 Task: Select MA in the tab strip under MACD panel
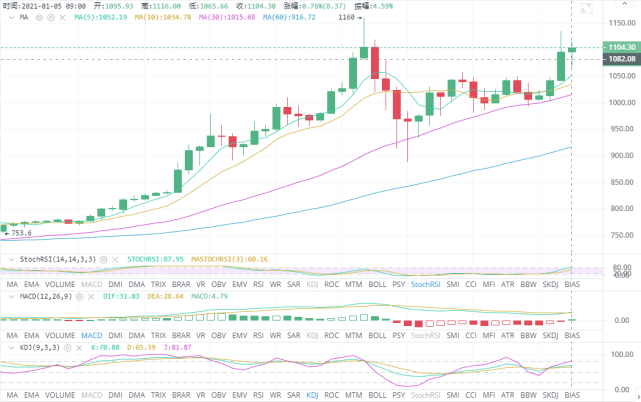[12, 335]
